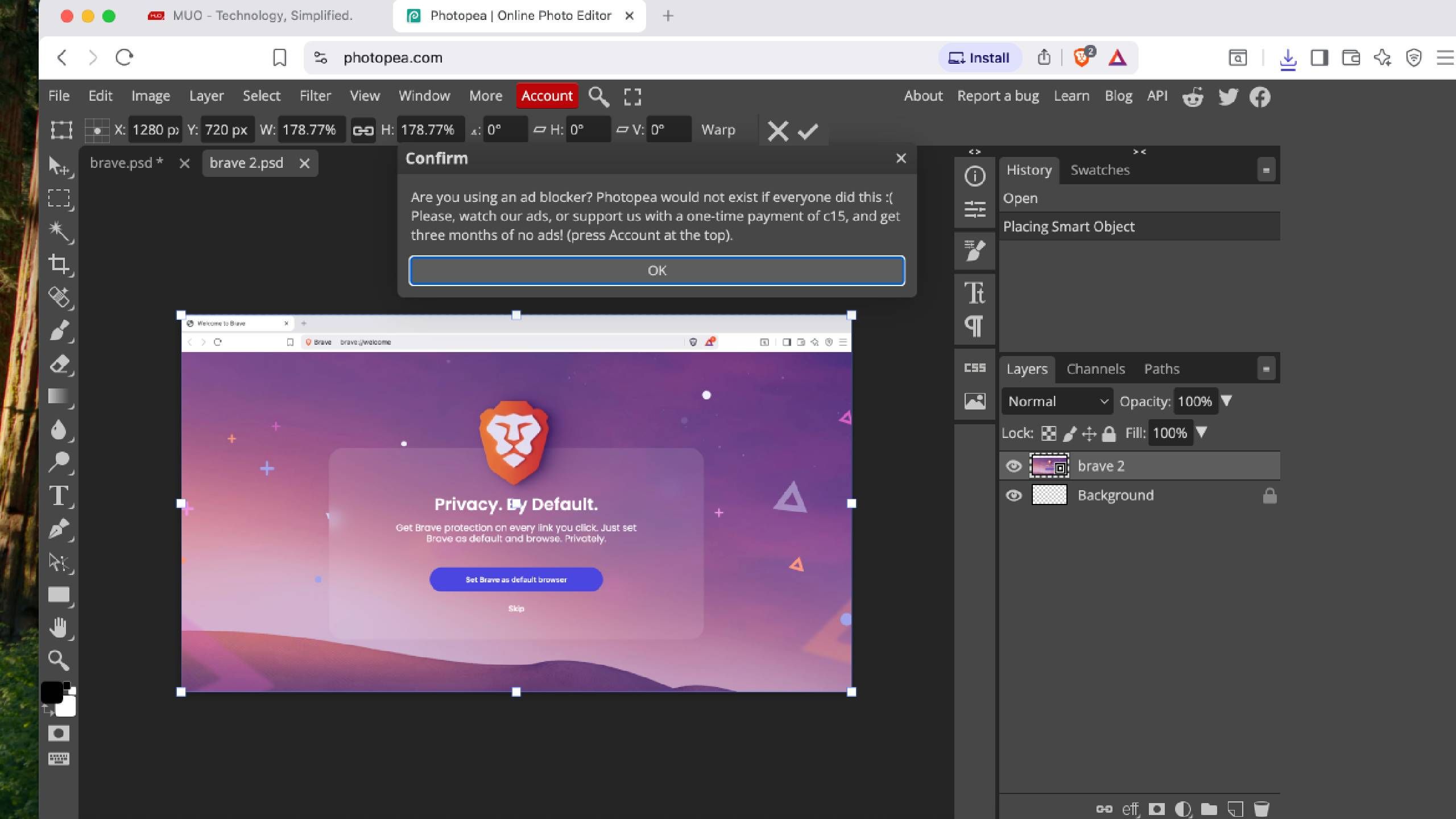Delete layer with the trash icon
The height and width of the screenshot is (819, 1456).
[x=1261, y=808]
